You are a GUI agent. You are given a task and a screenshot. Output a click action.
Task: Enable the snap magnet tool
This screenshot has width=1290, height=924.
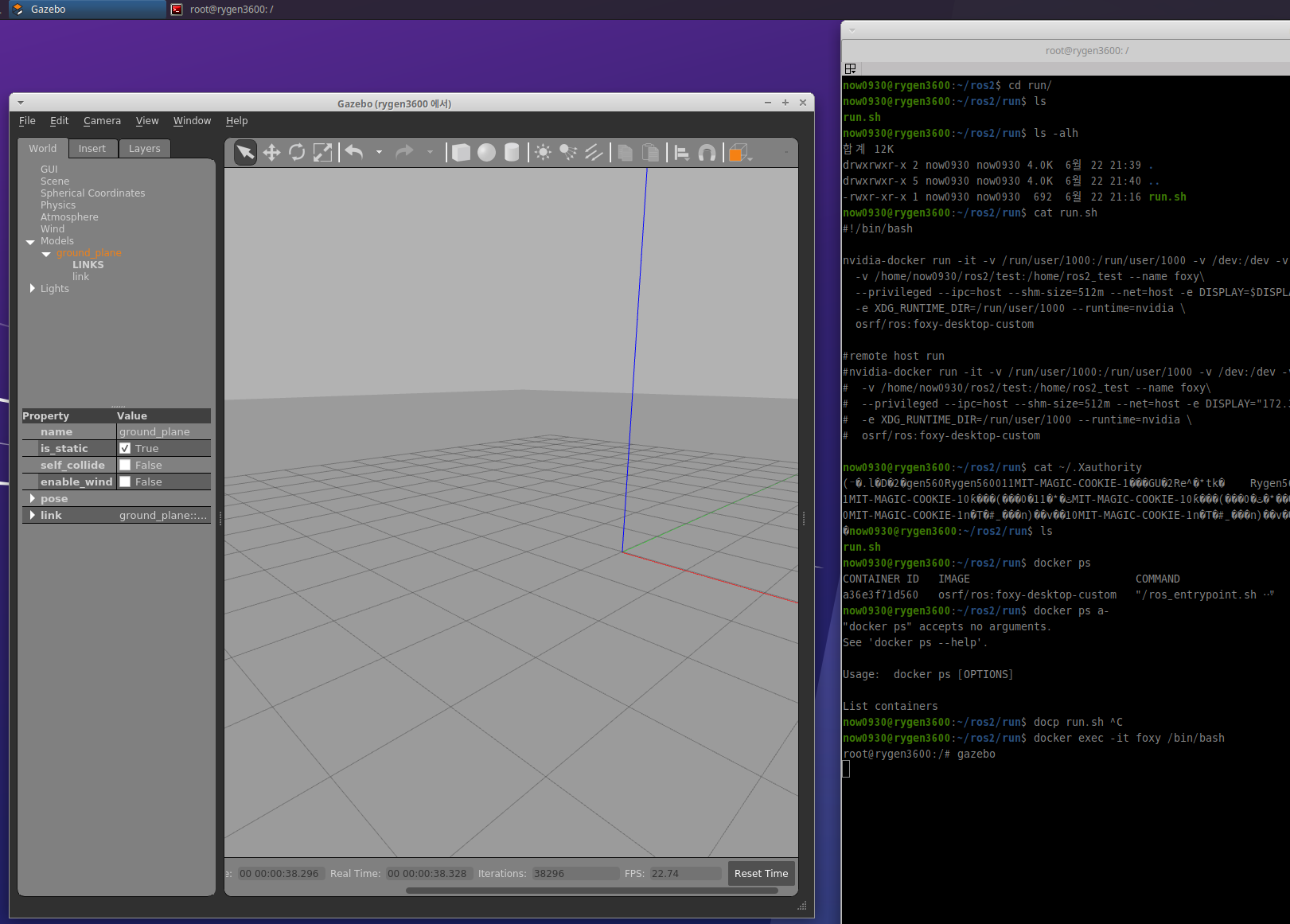(707, 153)
